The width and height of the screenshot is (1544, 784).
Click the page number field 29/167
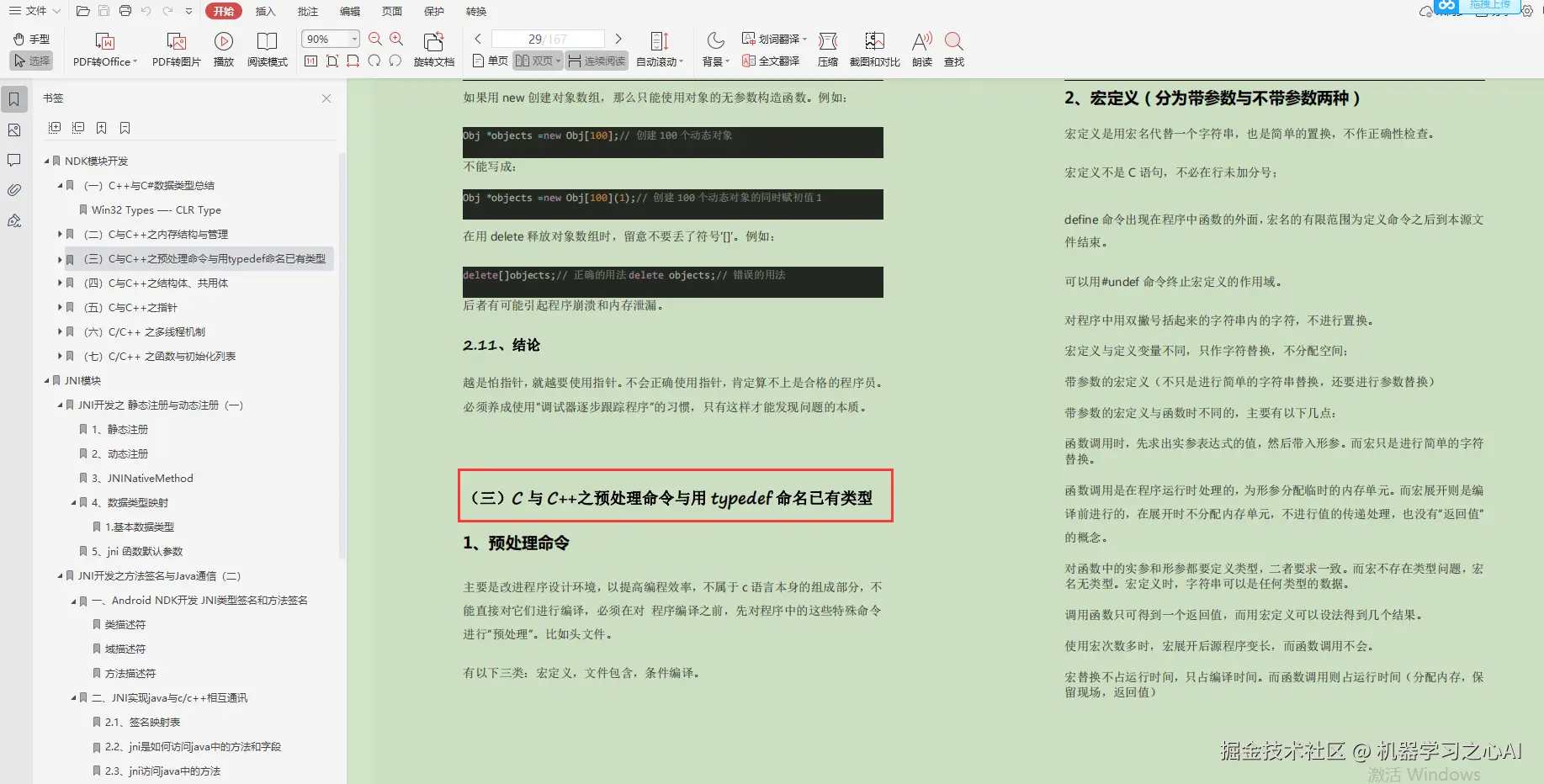pyautogui.click(x=548, y=39)
